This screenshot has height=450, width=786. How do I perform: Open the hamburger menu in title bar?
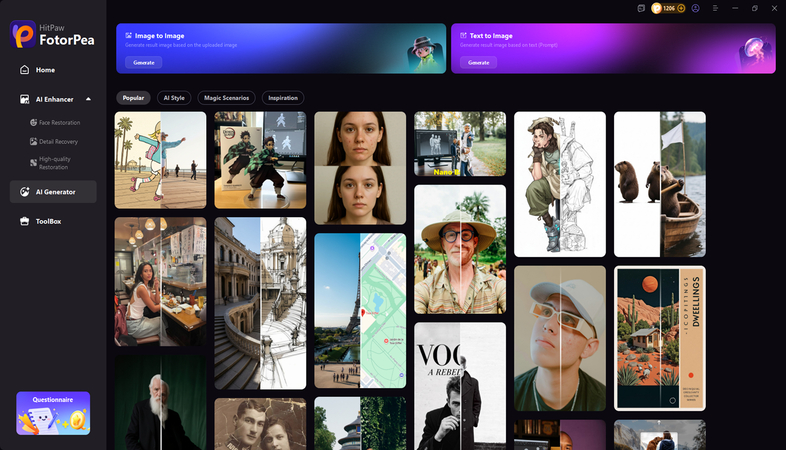[715, 8]
